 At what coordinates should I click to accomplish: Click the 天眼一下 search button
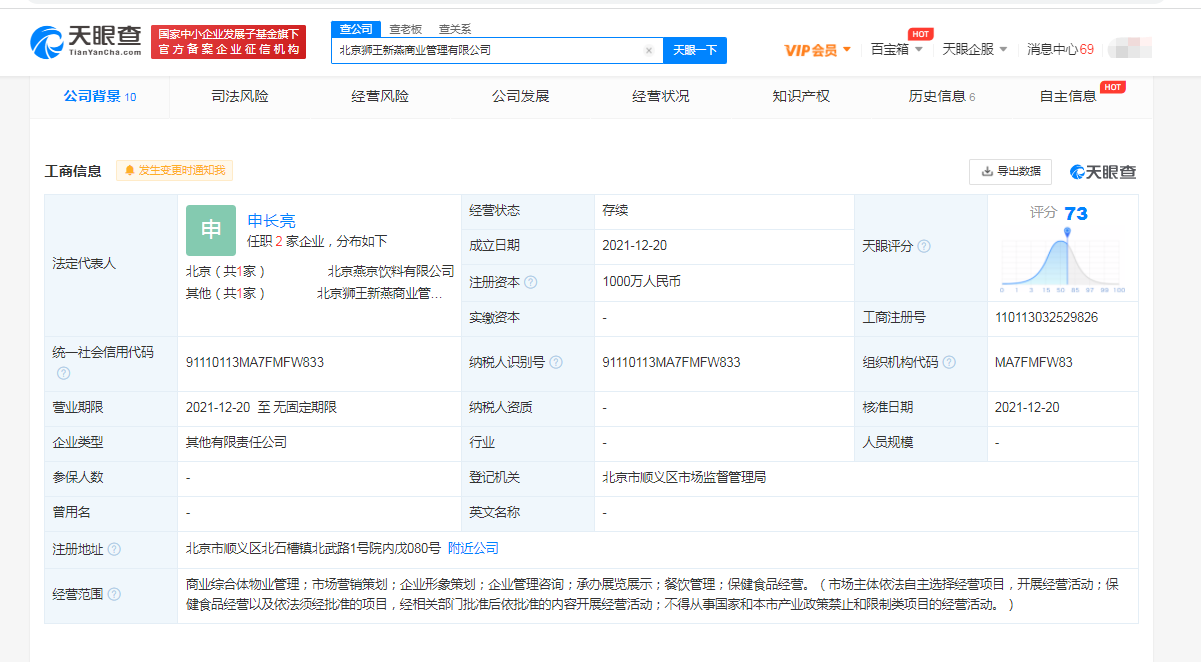click(695, 50)
